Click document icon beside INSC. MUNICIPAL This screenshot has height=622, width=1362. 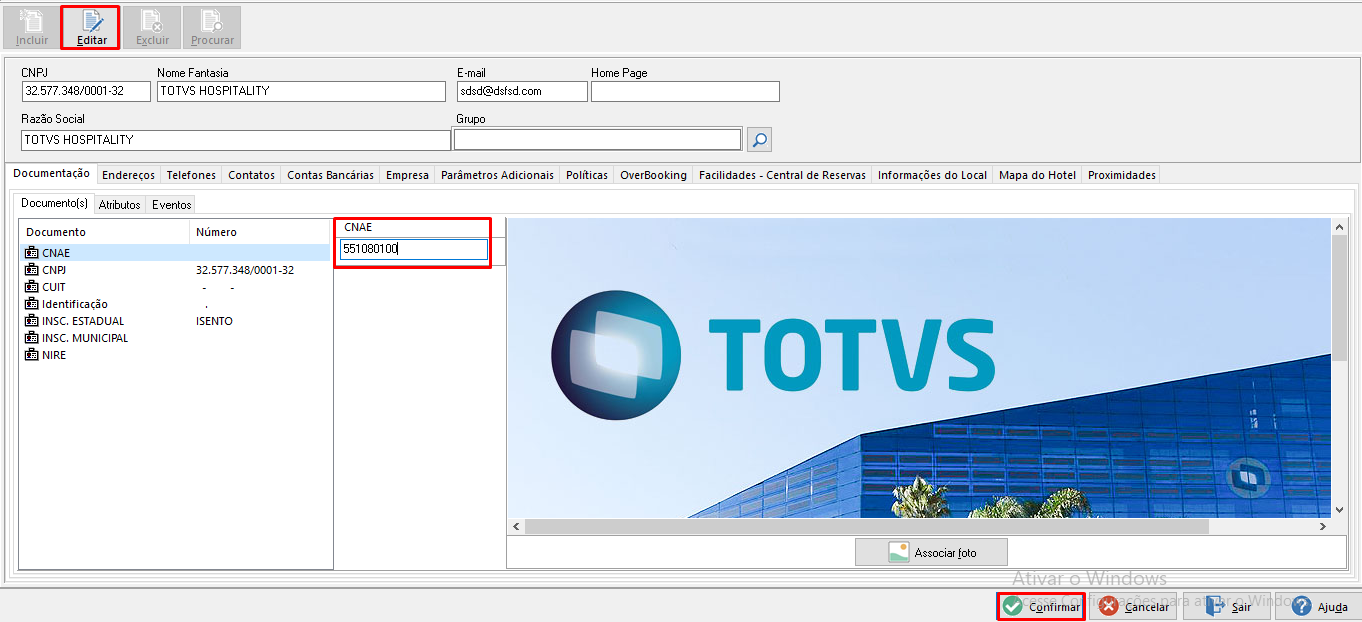(31, 338)
